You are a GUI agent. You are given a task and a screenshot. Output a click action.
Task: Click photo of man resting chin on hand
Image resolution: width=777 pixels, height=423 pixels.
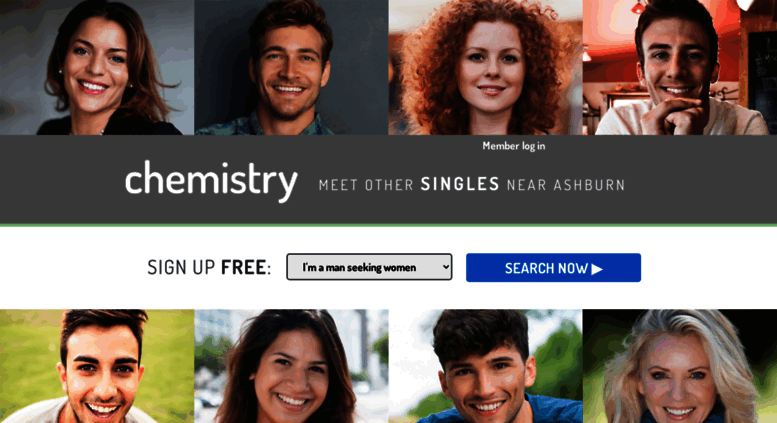(x=680, y=67)
